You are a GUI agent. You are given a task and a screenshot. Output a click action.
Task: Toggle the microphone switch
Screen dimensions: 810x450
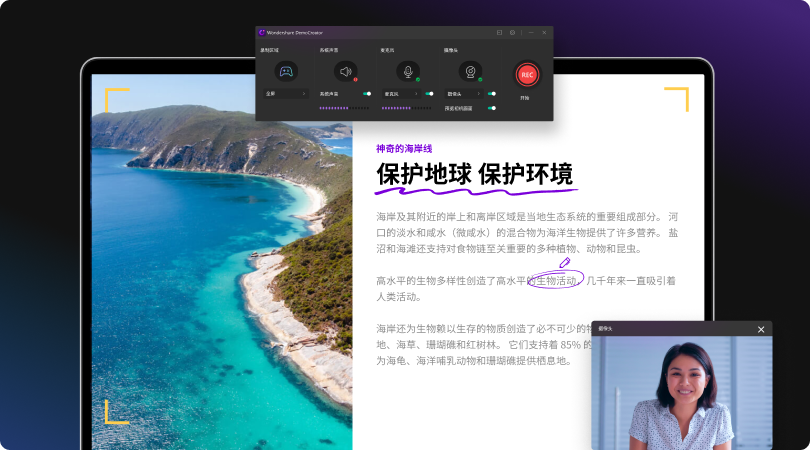(429, 94)
